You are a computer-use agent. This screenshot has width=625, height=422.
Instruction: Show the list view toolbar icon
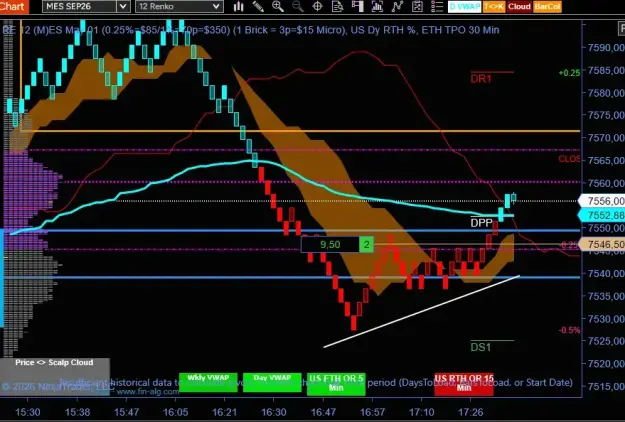(437, 7)
